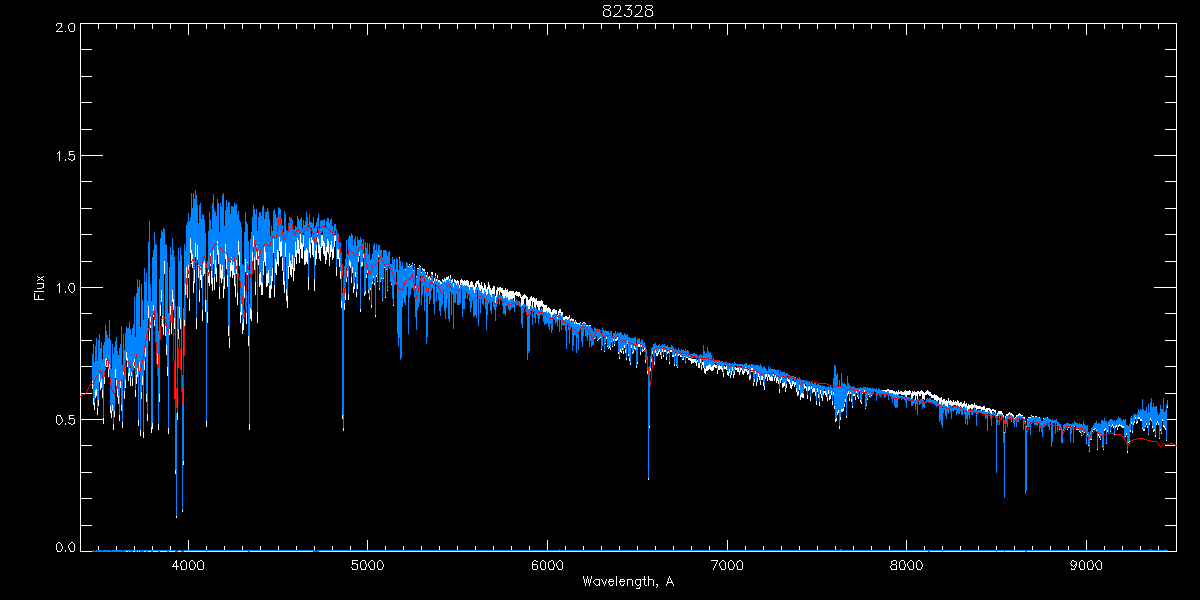Image resolution: width=1200 pixels, height=600 pixels.
Task: Select the 8000 x-axis tick label
Action: point(907,563)
